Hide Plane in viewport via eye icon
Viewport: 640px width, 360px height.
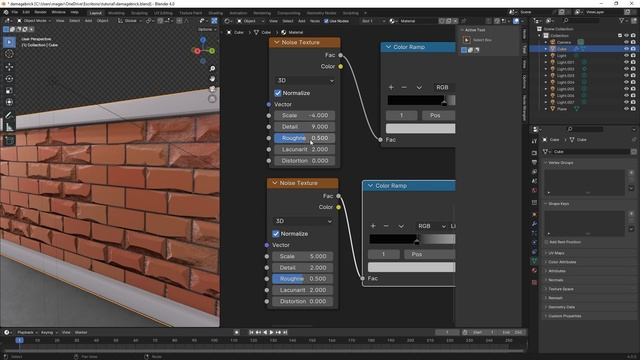626,109
